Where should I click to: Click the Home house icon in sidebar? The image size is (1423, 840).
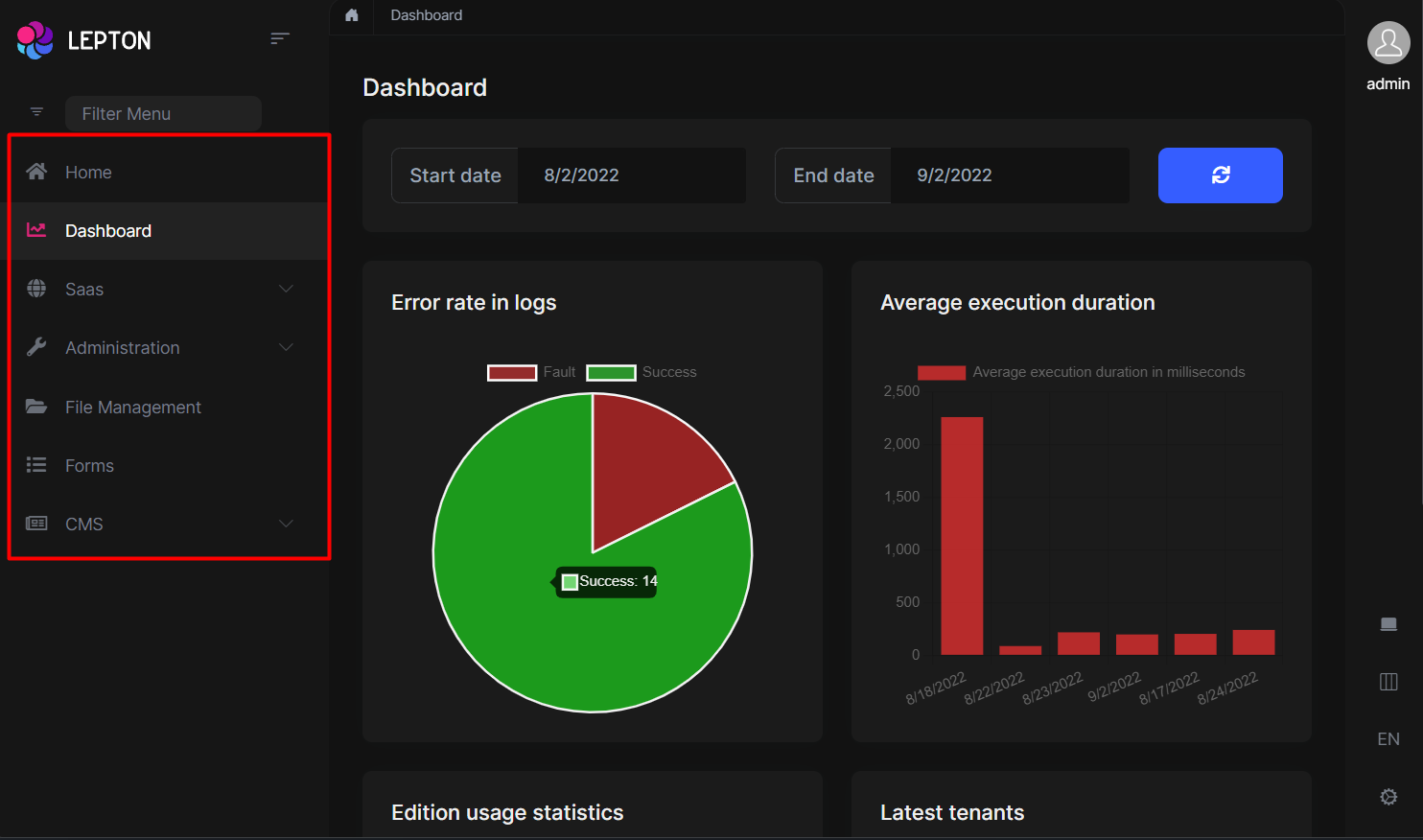click(36, 172)
